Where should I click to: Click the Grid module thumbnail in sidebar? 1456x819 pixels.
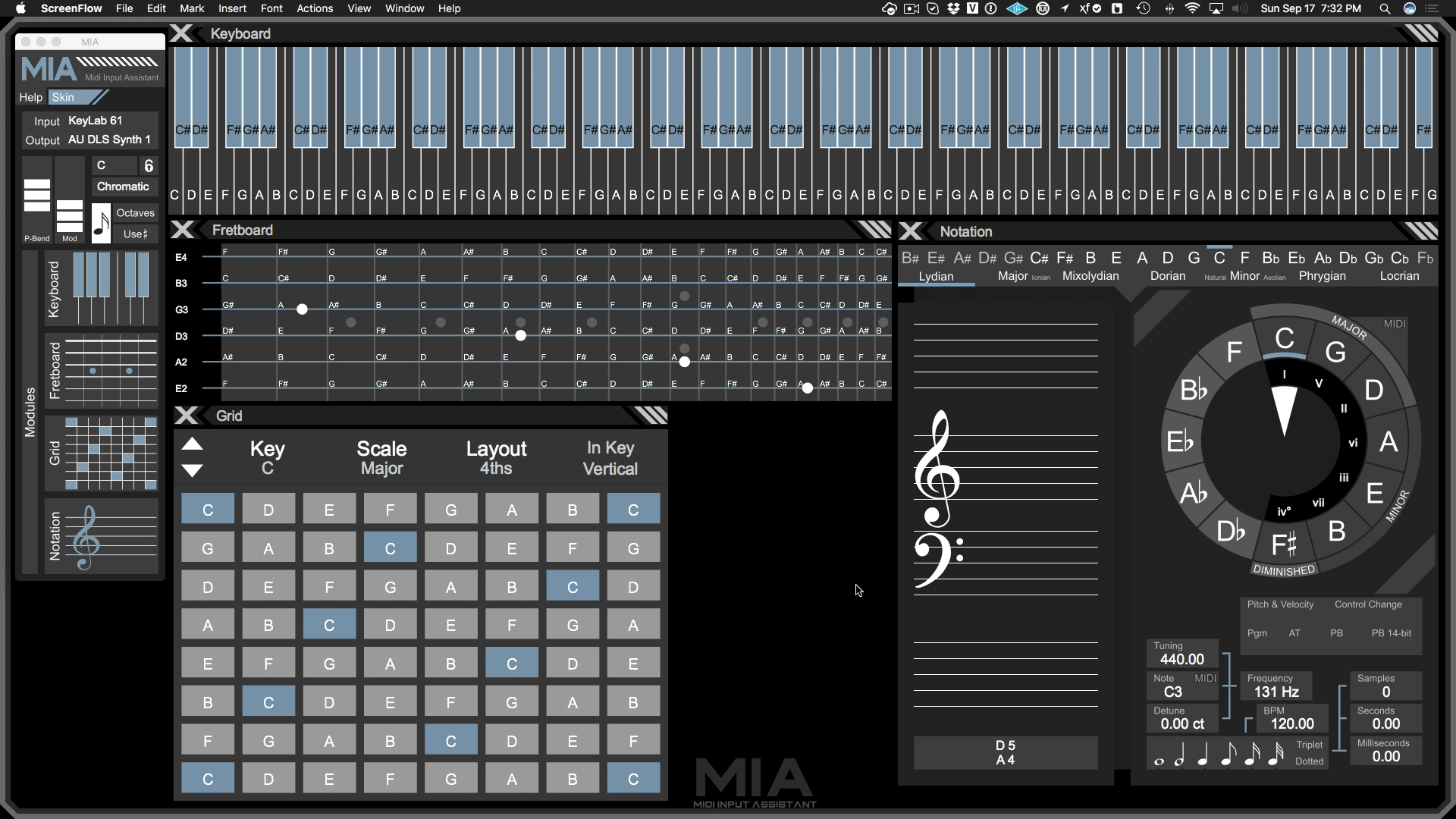point(102,453)
